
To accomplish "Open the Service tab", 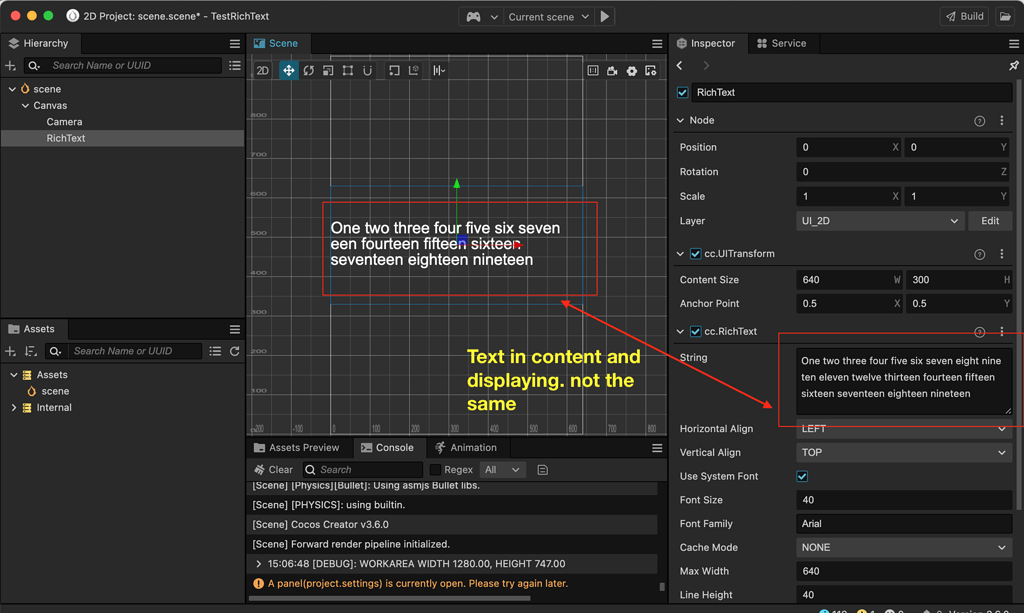I will click(781, 44).
